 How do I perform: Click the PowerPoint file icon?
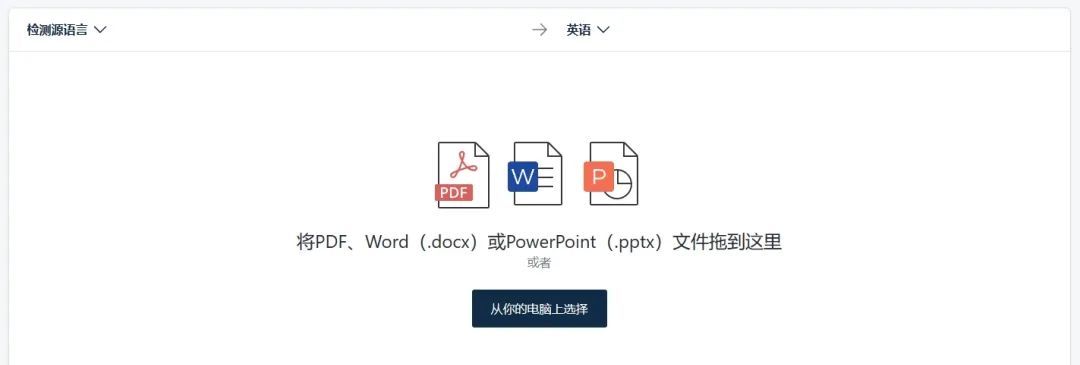pos(611,174)
